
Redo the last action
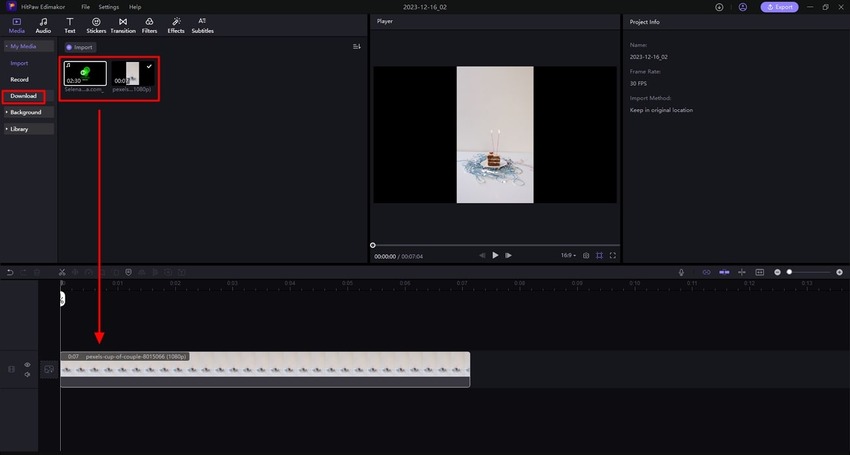(x=23, y=272)
